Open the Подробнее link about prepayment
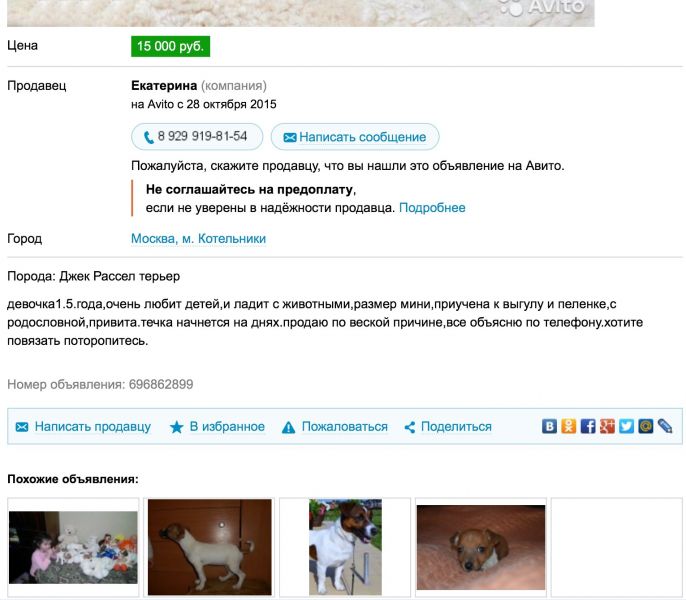Image resolution: width=686 pixels, height=600 pixels. (x=432, y=207)
